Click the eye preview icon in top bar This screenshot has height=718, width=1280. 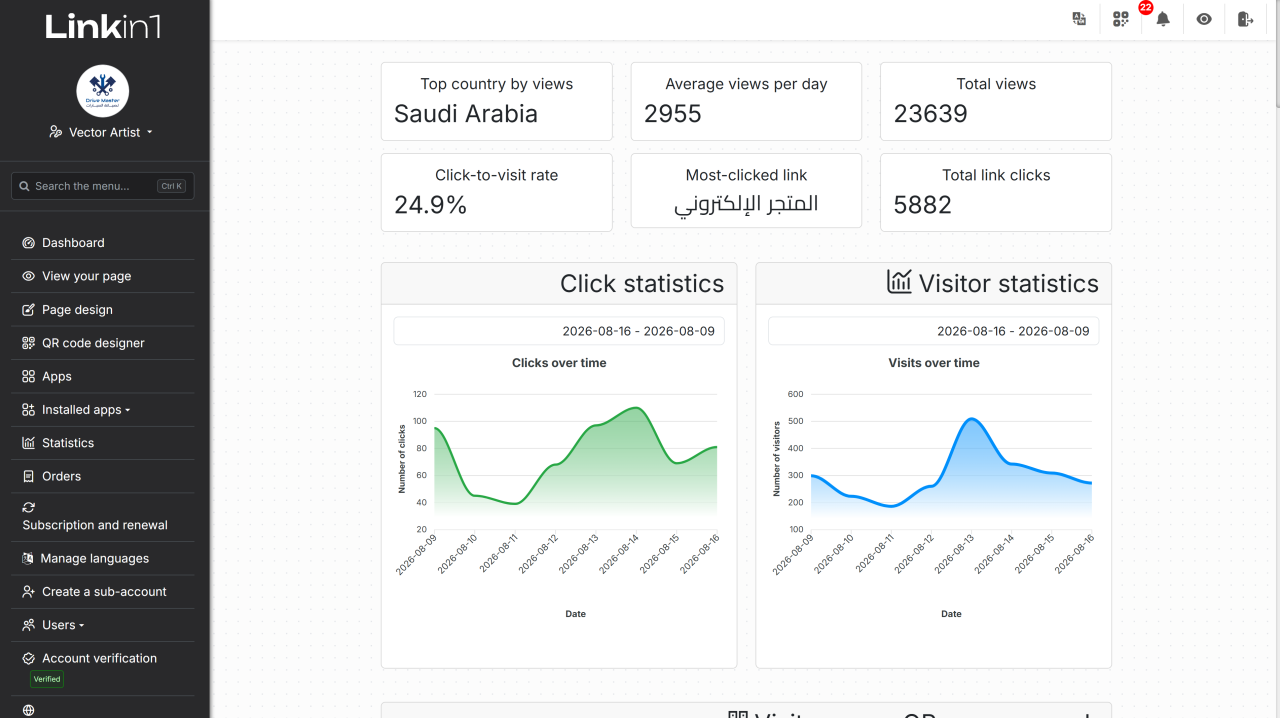coord(1204,19)
